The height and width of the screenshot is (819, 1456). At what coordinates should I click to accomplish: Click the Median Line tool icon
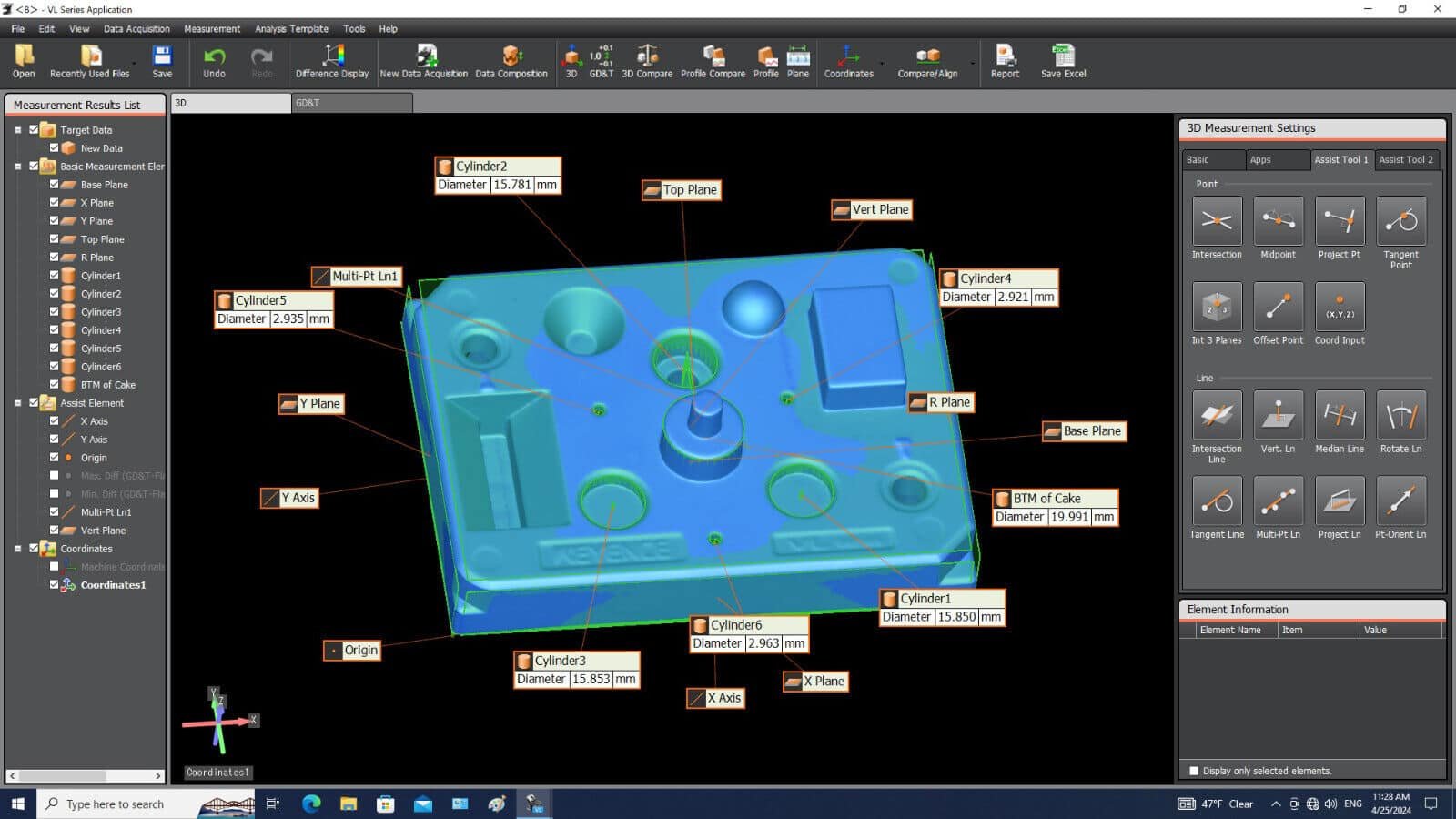pyautogui.click(x=1339, y=415)
